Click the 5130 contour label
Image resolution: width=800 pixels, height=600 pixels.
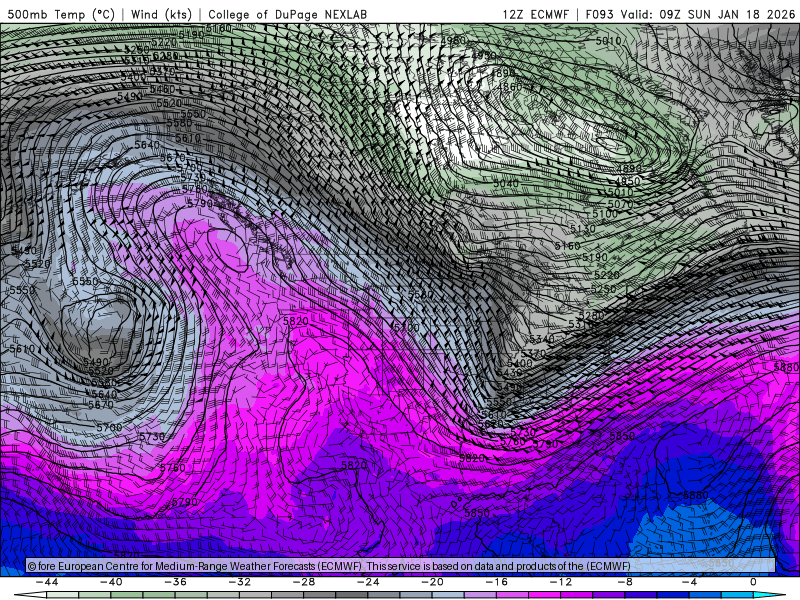(583, 229)
